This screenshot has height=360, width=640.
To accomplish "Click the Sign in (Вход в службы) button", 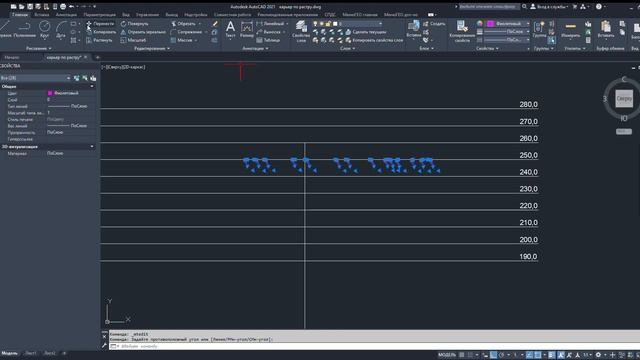I will tap(549, 7).
